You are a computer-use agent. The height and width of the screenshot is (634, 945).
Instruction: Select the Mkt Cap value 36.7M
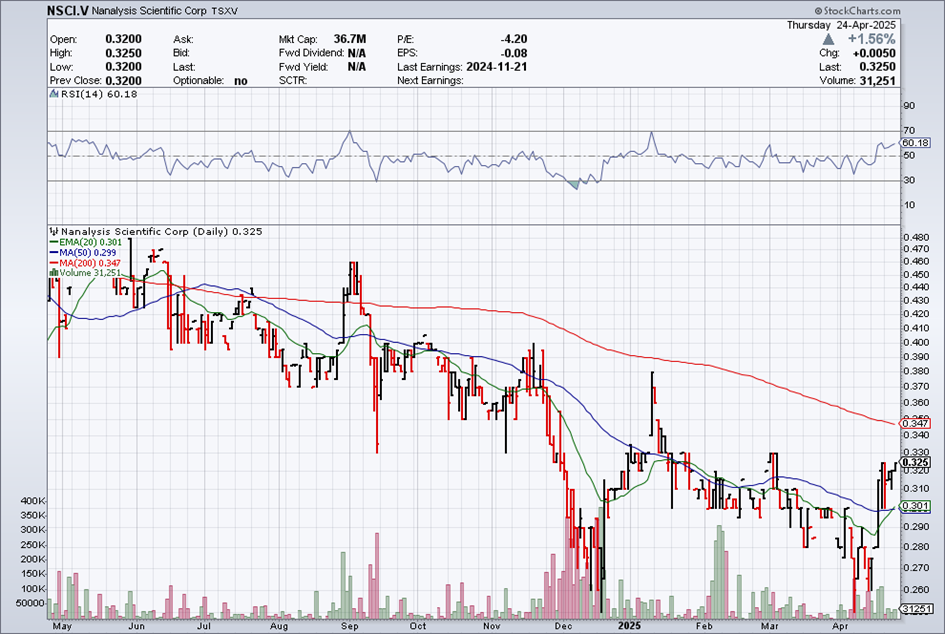350,39
